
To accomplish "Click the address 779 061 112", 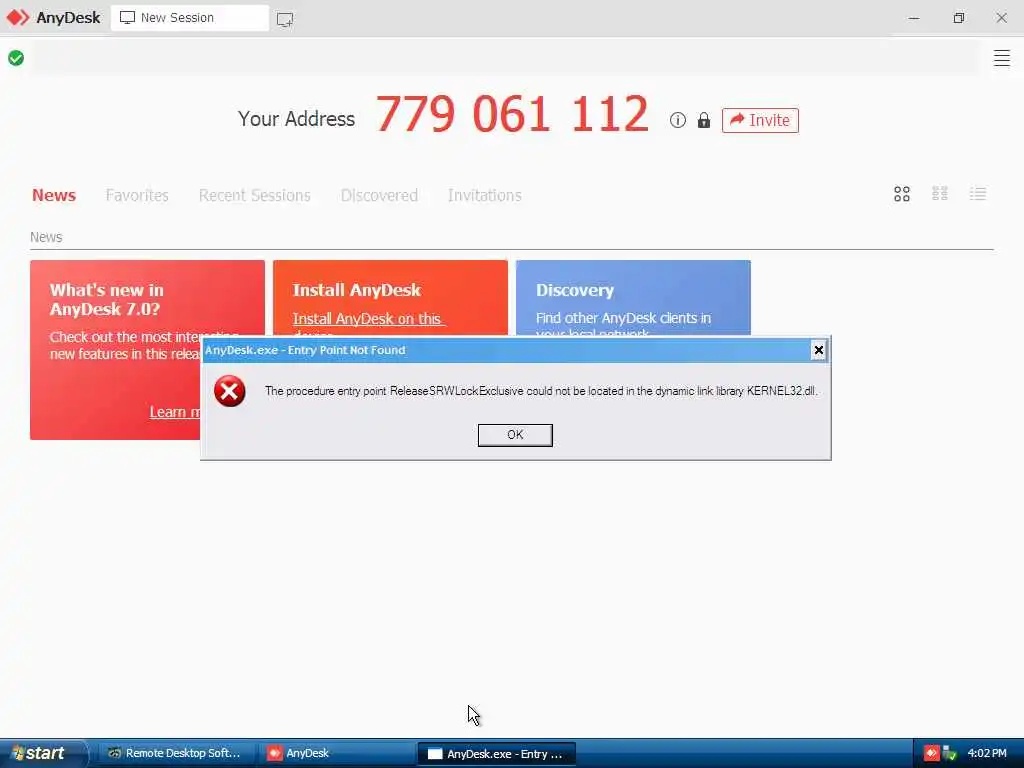I will [512, 114].
